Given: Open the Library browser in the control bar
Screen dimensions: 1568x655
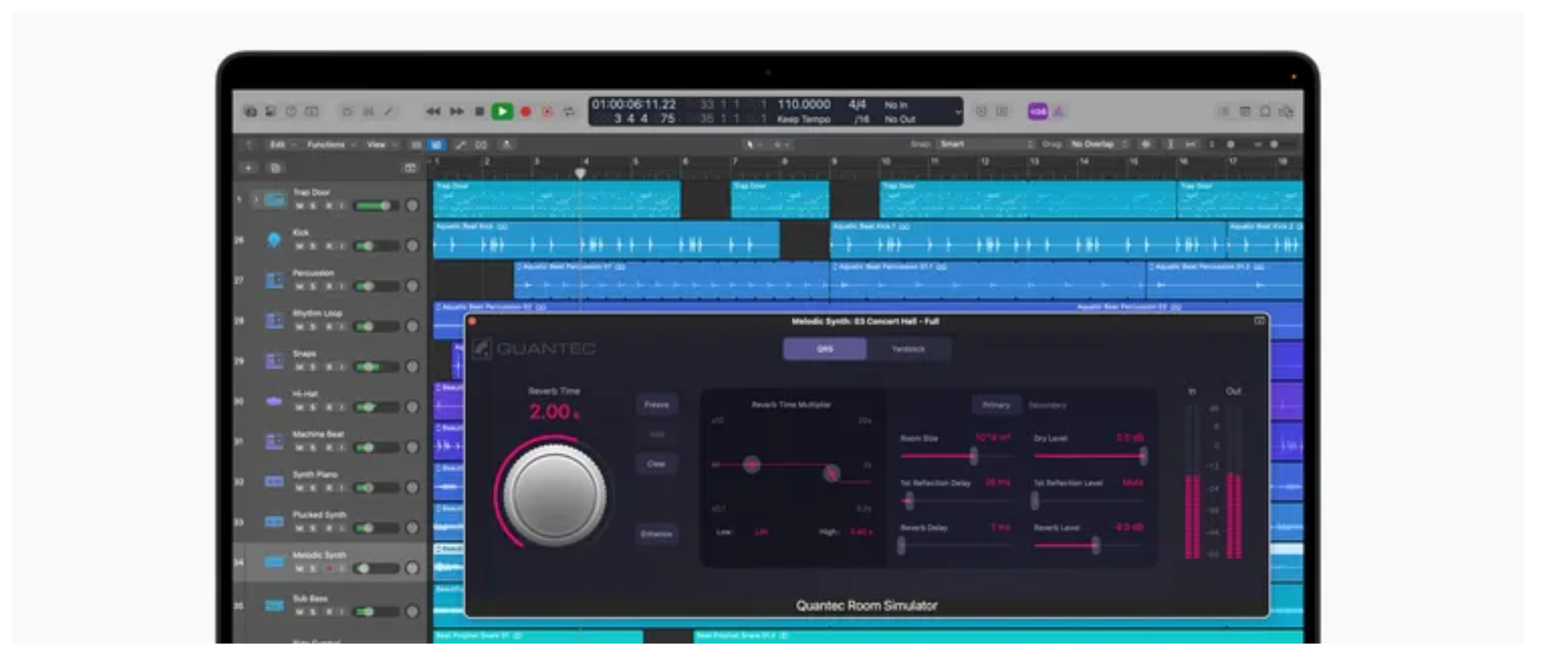Looking at the screenshot, I should point(250,112).
